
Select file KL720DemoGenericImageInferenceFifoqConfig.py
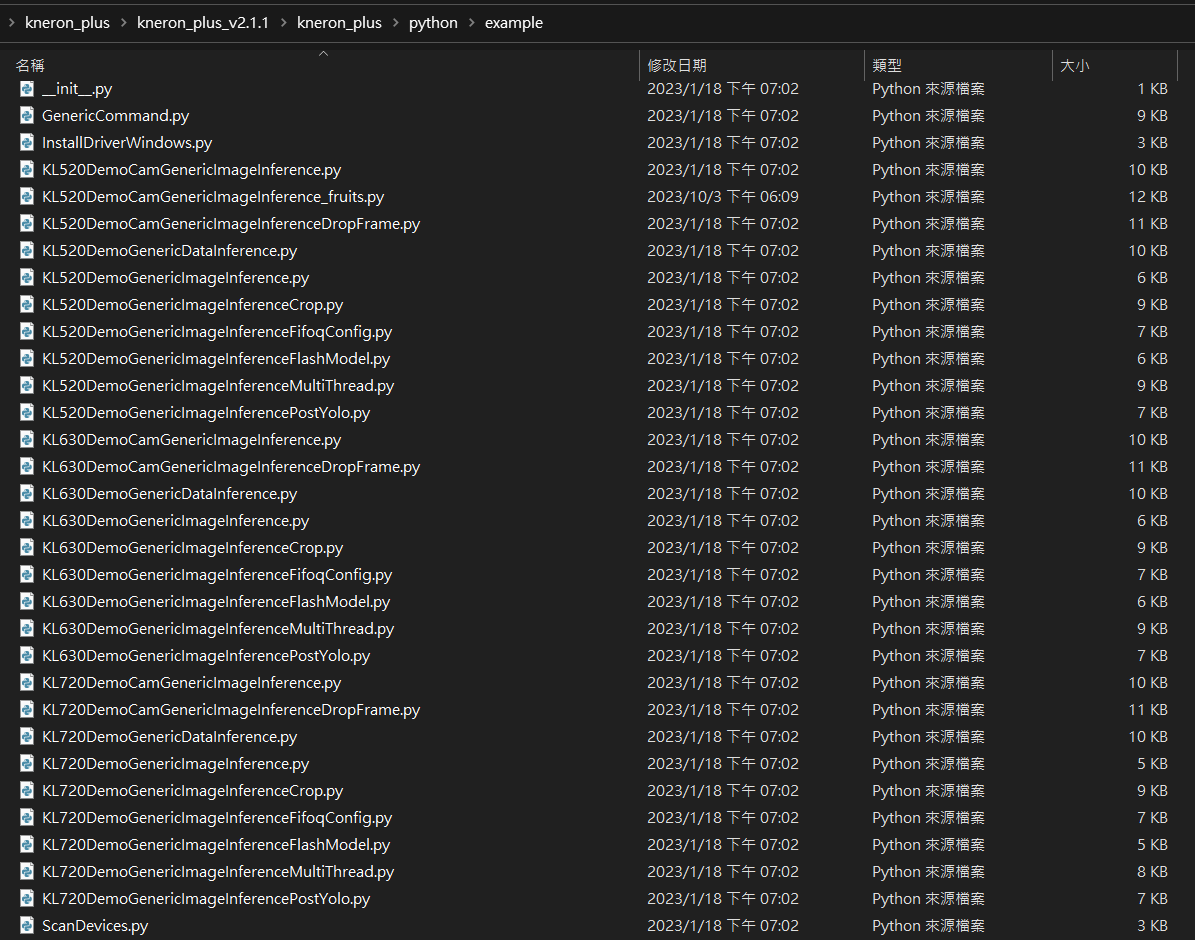click(216, 818)
